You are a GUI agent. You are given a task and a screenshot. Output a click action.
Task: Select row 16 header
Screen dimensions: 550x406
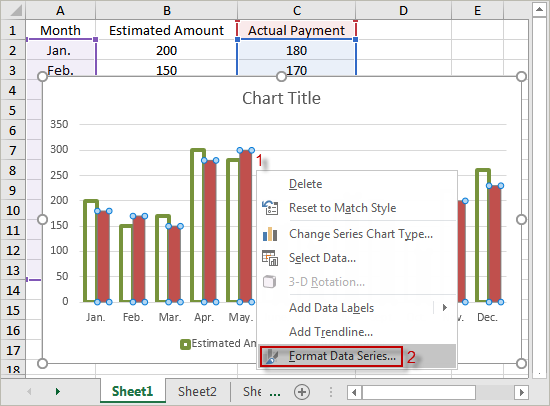[13, 330]
